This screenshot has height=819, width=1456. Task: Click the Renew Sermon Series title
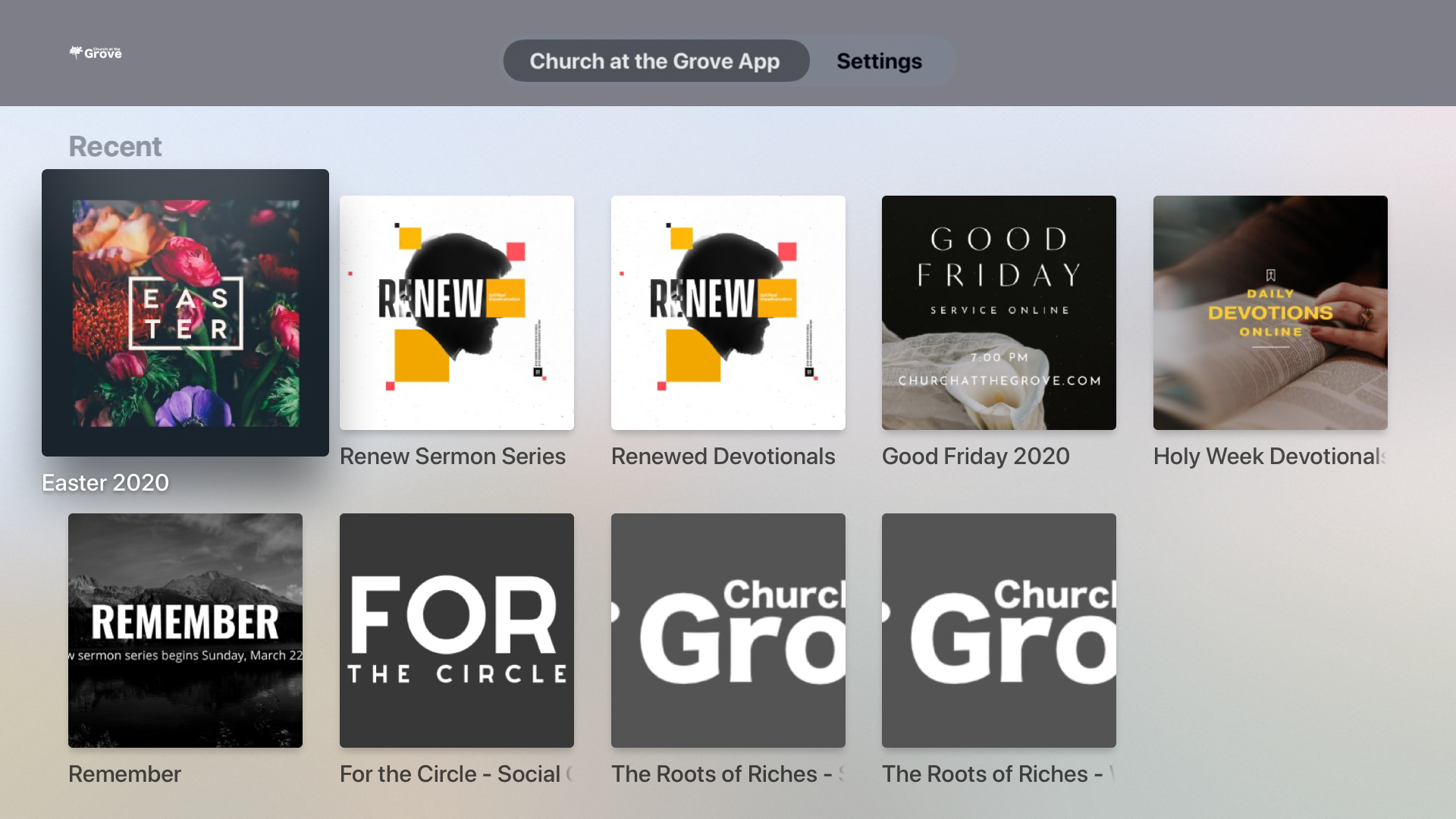[x=453, y=456]
